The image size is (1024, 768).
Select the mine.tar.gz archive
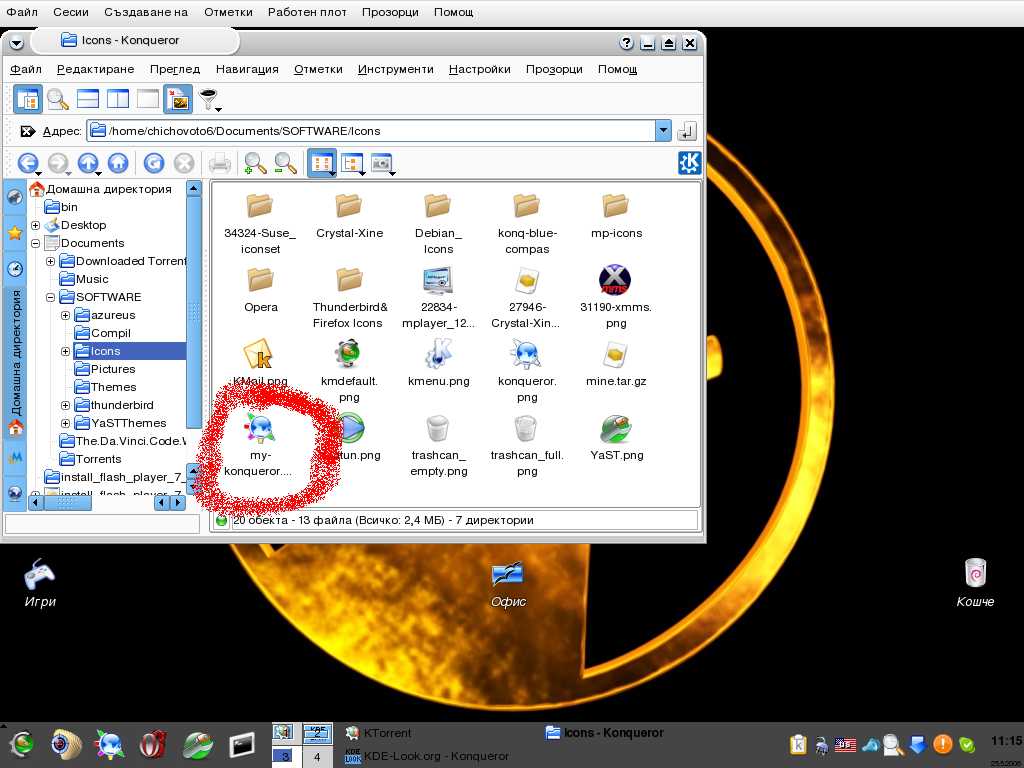pos(616,364)
